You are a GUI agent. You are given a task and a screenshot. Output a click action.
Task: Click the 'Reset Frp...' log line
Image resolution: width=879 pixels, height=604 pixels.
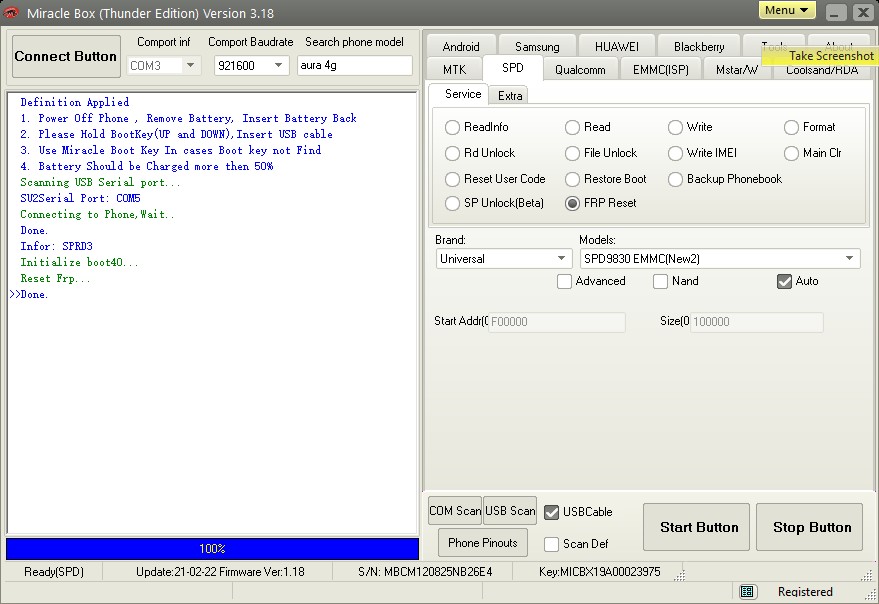(55, 279)
